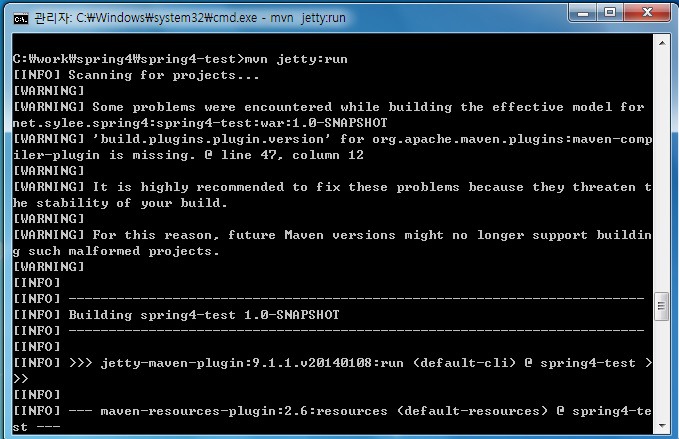Click the scrollbar up arrow

660,42
